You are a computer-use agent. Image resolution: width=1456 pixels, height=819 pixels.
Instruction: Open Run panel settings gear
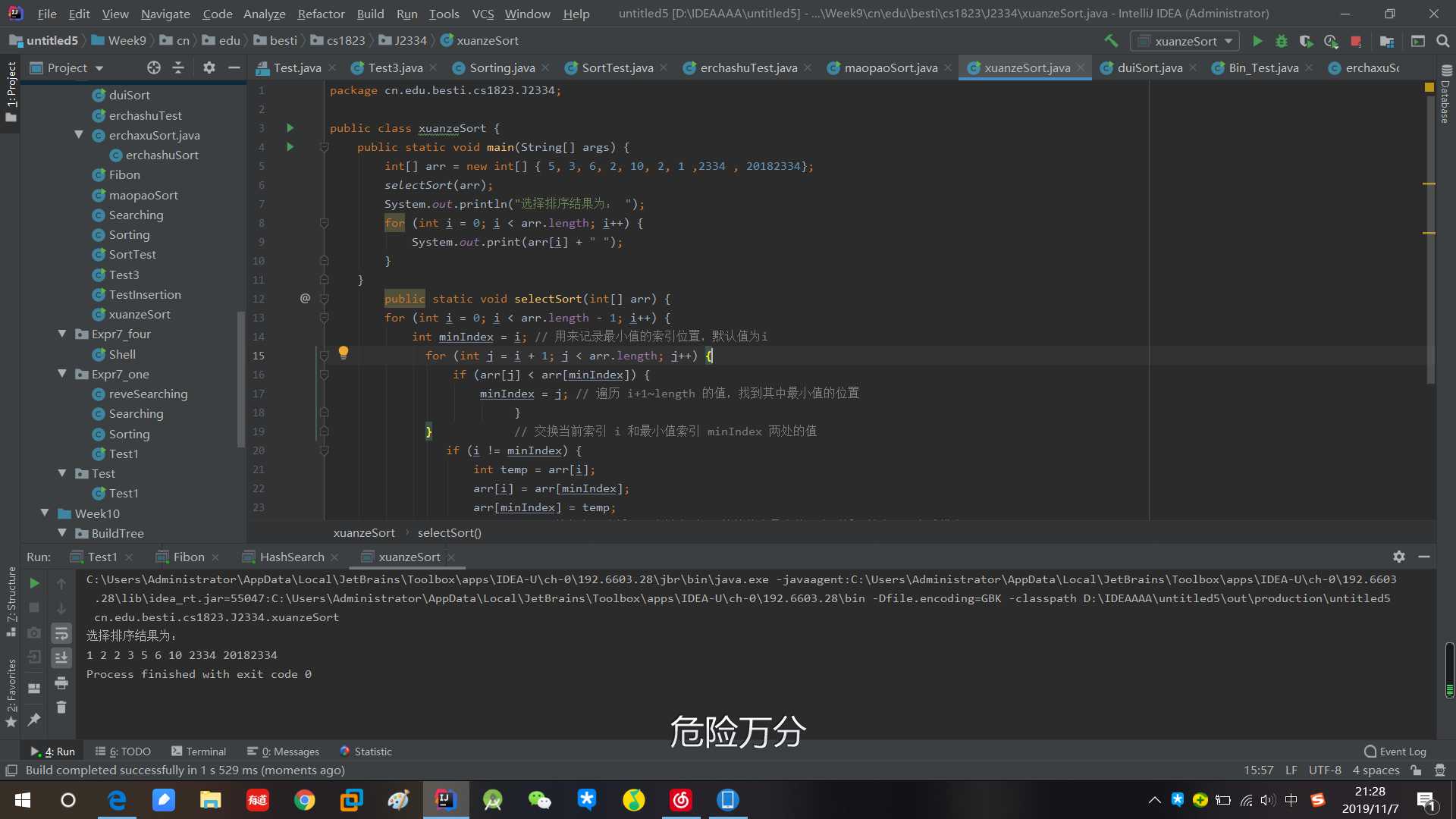1399,557
